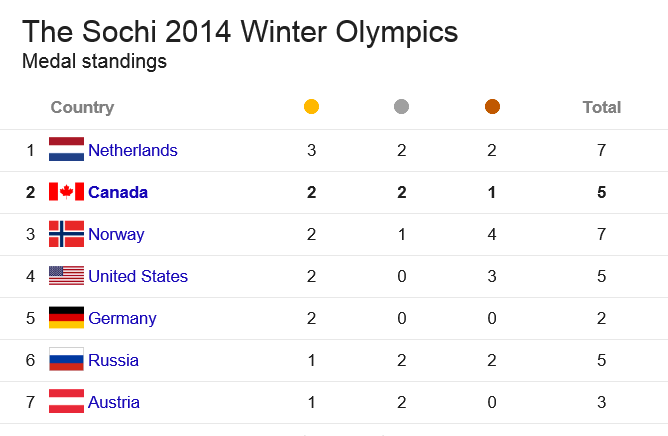668x436 pixels.
Task: Open the United States link
Action: pos(138,276)
